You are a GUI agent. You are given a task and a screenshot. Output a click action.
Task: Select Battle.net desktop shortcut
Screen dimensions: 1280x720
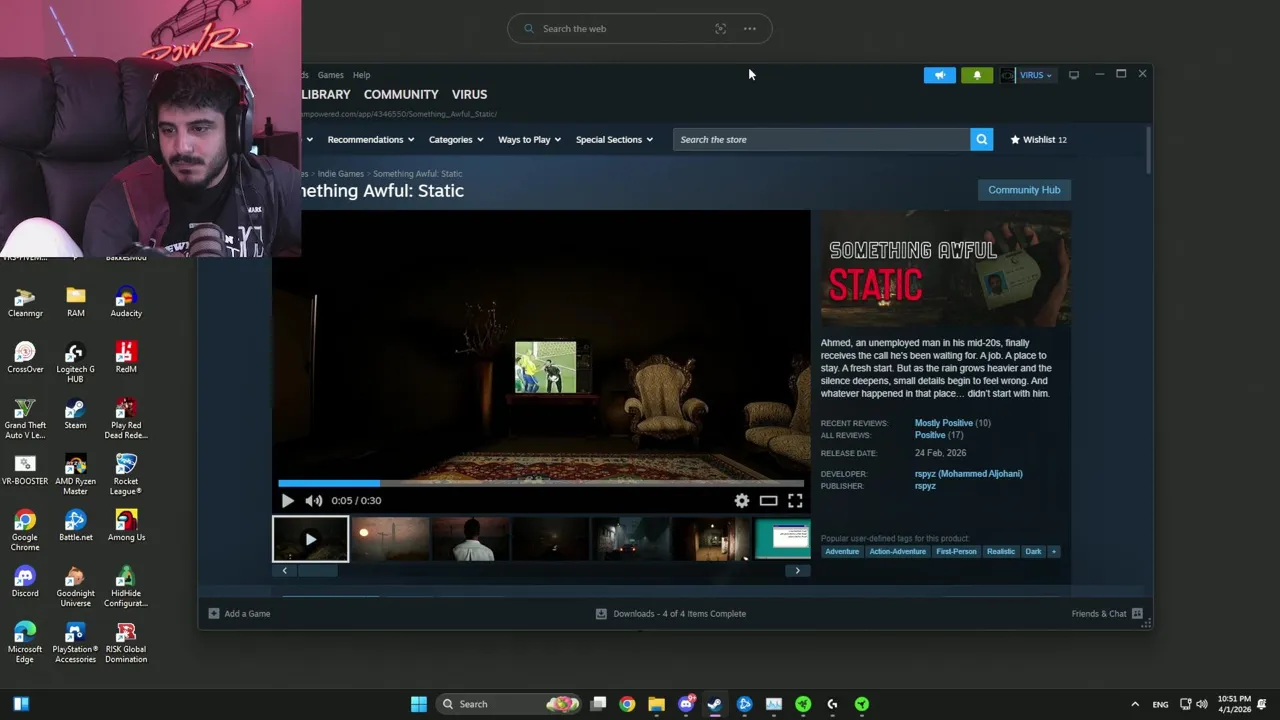pos(76,526)
